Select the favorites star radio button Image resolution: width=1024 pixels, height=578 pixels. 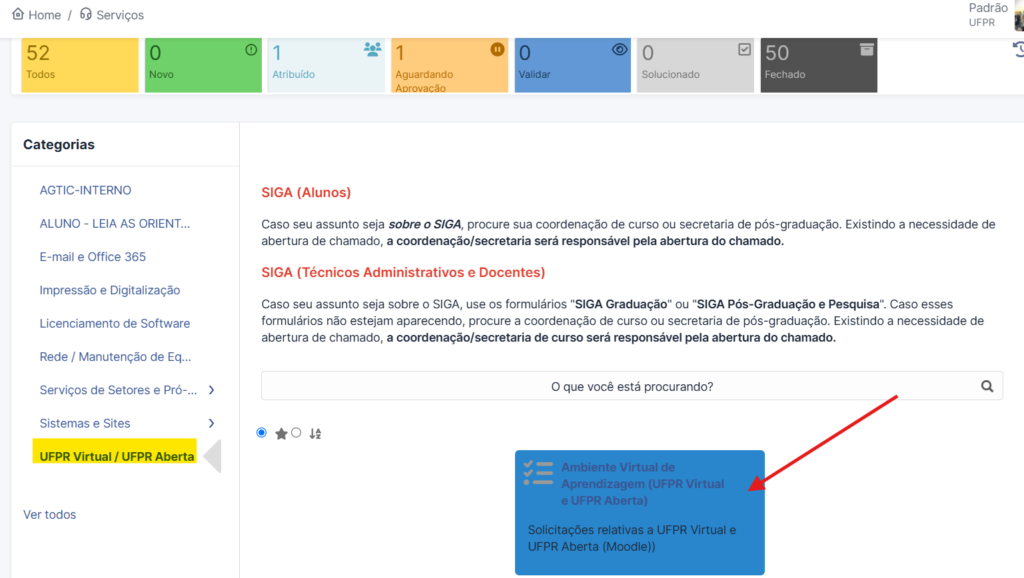pos(262,432)
